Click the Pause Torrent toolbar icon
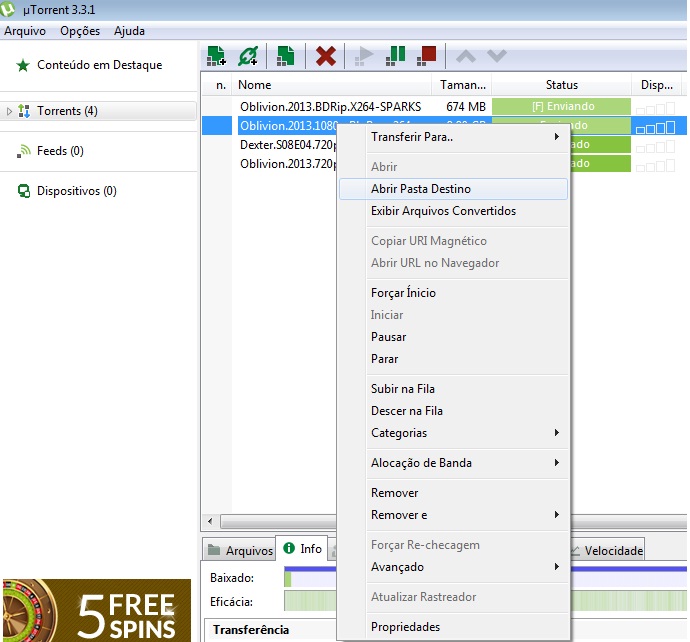The width and height of the screenshot is (690, 642). point(395,56)
